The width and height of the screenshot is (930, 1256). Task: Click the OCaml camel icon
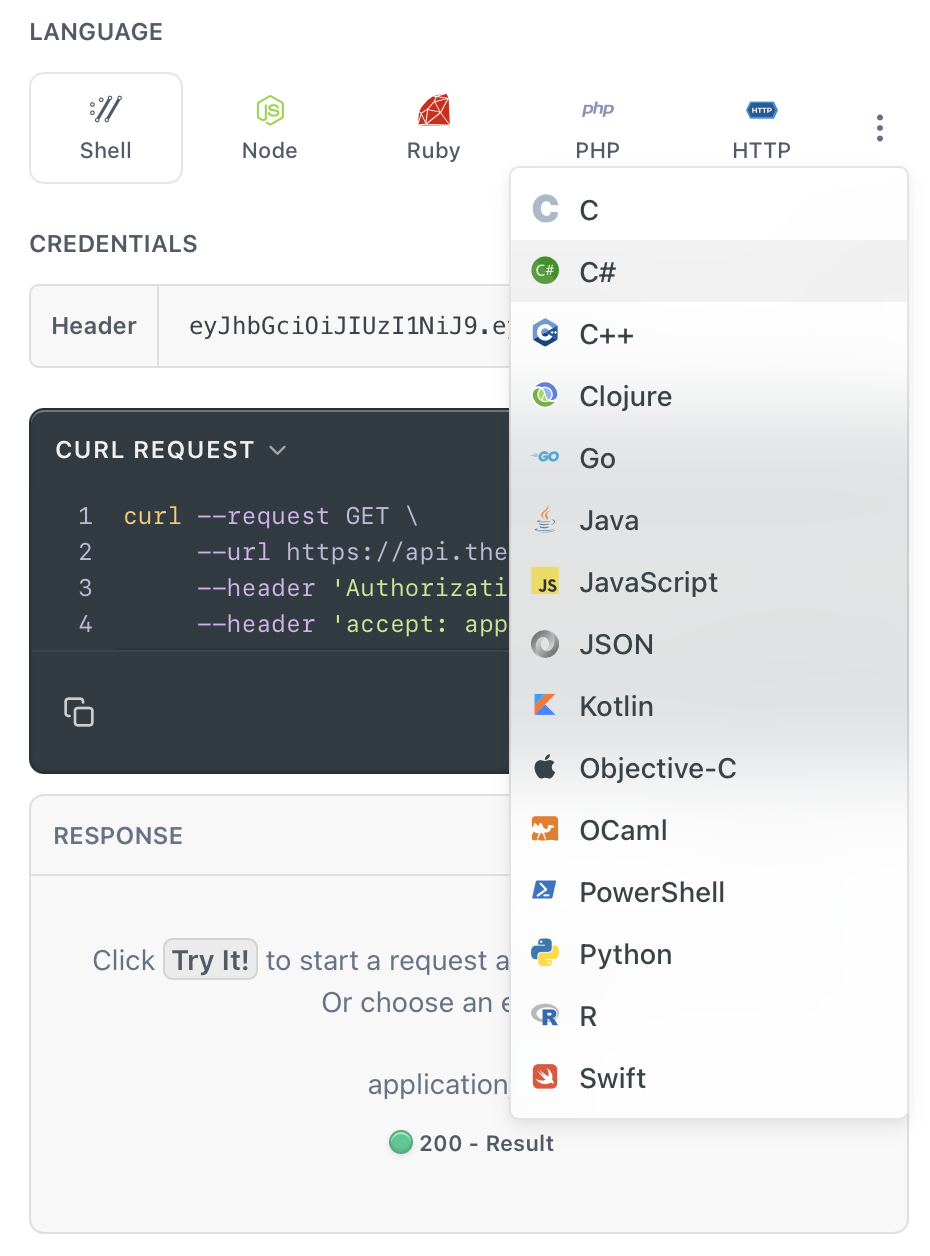tap(545, 829)
